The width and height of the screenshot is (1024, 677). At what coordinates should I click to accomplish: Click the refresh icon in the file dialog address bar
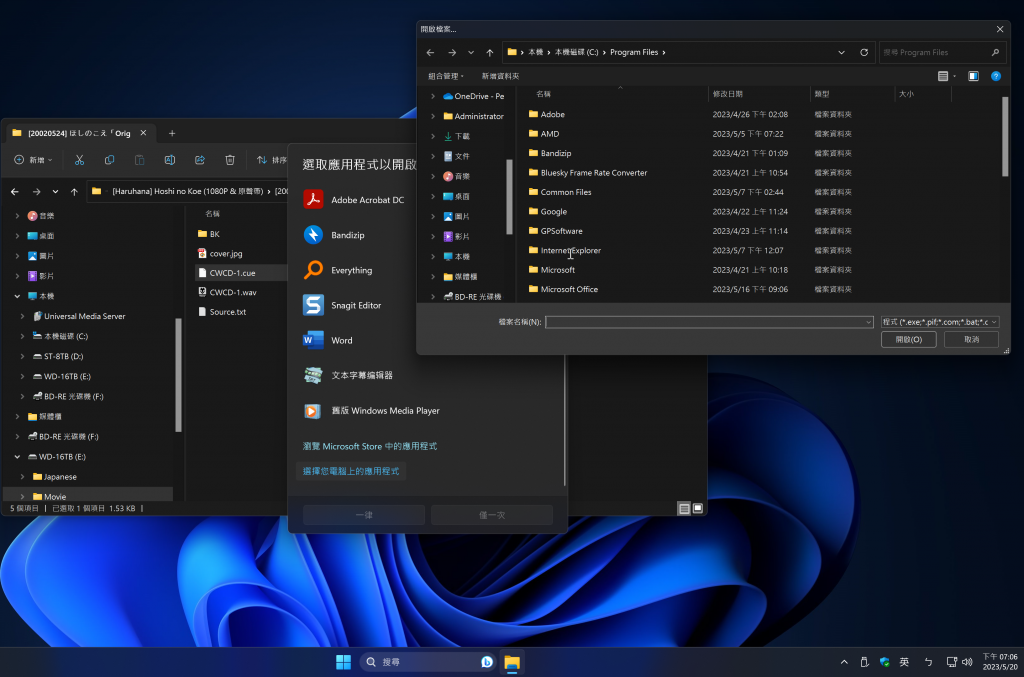865,52
